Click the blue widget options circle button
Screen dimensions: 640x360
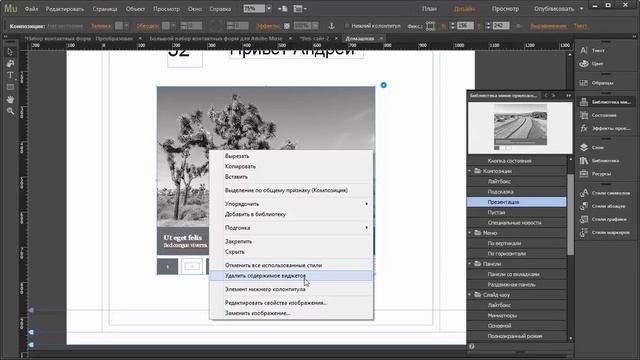[x=383, y=85]
